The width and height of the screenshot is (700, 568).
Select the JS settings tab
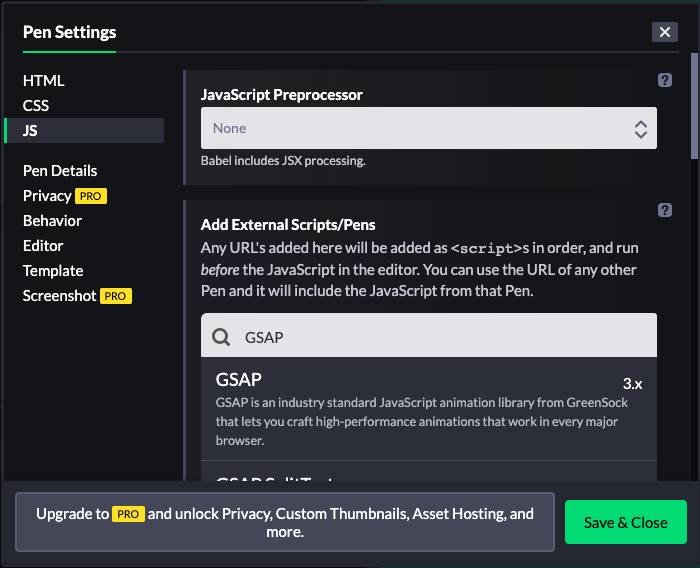click(x=32, y=130)
